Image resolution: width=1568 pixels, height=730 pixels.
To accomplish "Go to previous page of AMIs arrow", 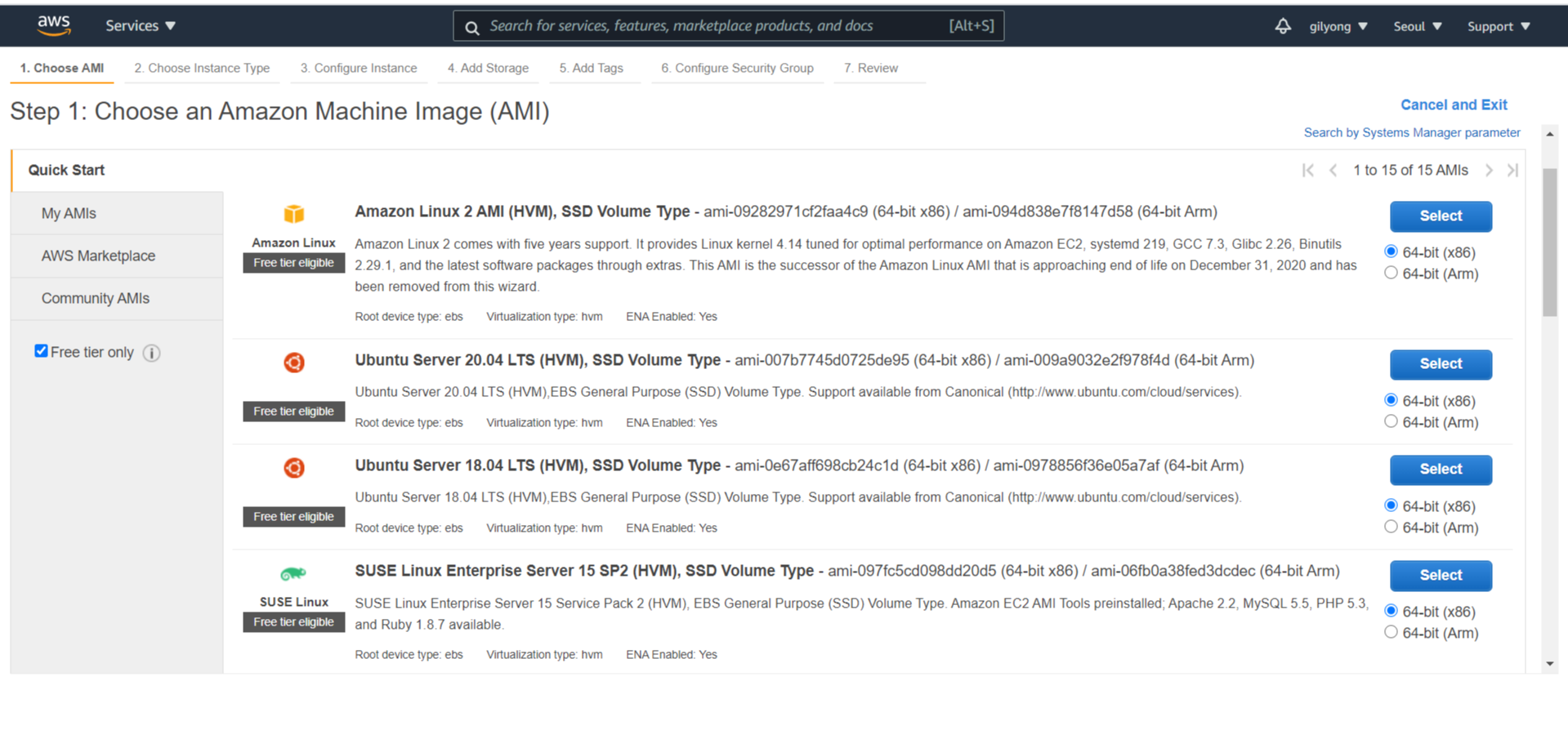I will coord(1333,170).
